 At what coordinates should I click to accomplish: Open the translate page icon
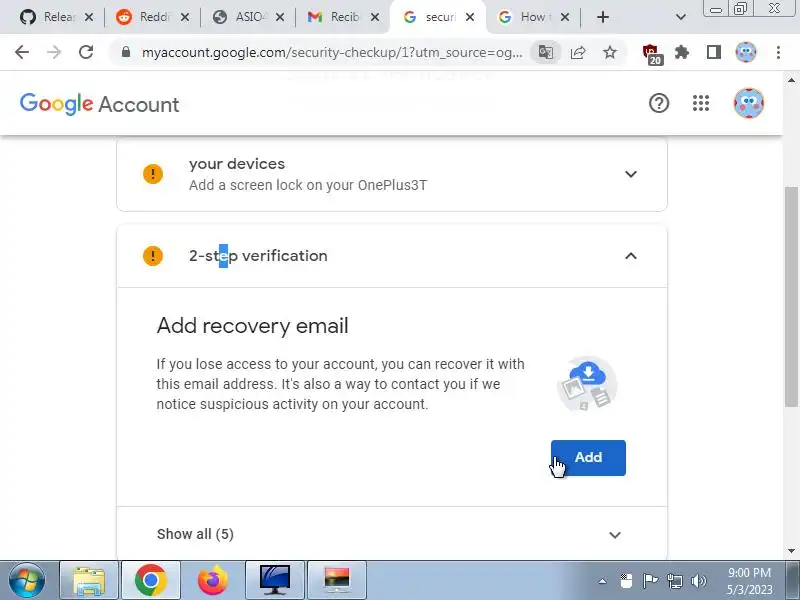tap(545, 52)
